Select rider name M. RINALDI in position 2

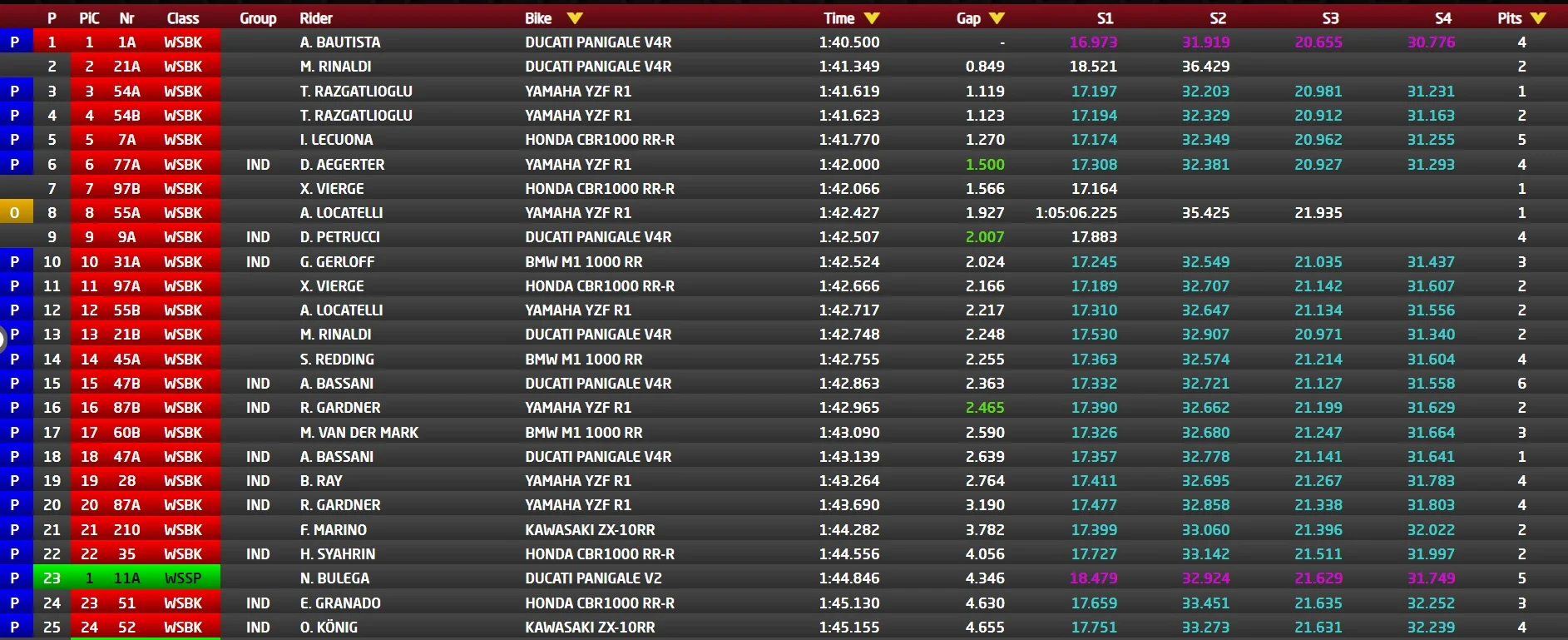(x=336, y=67)
